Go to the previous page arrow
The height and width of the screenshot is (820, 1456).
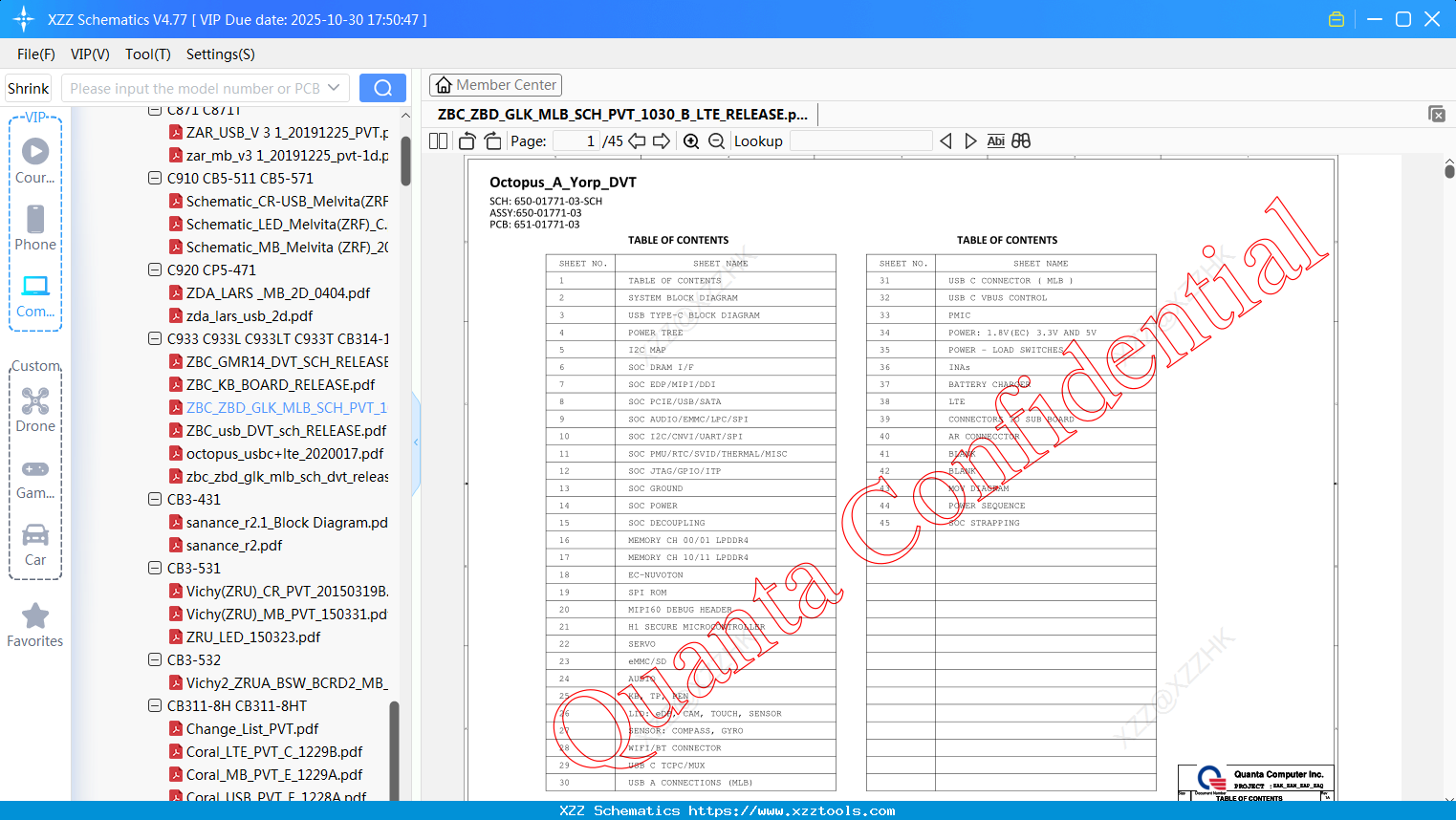click(637, 141)
